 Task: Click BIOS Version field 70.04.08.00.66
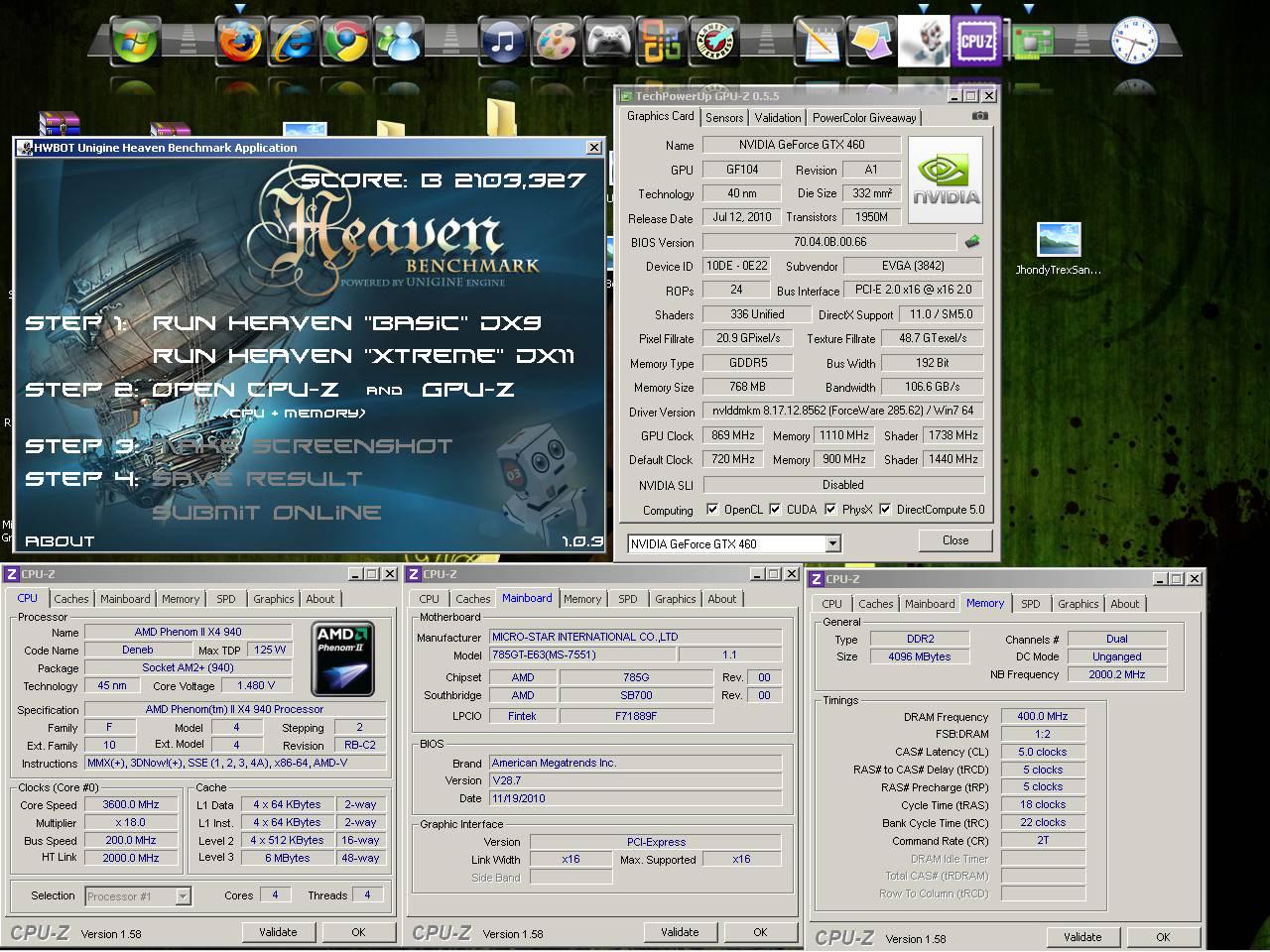(x=830, y=242)
